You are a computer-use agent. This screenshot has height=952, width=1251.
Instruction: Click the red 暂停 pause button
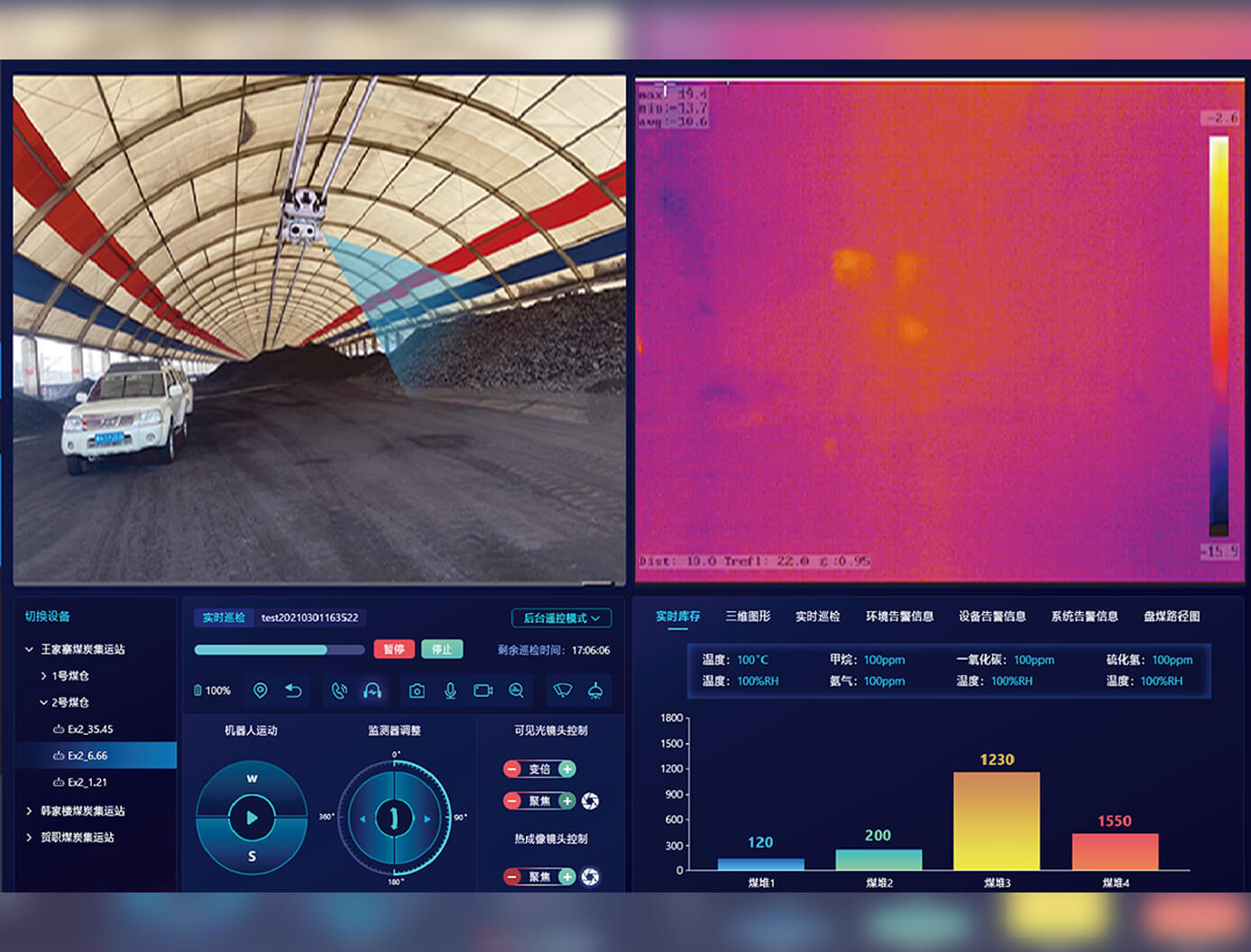coord(394,649)
